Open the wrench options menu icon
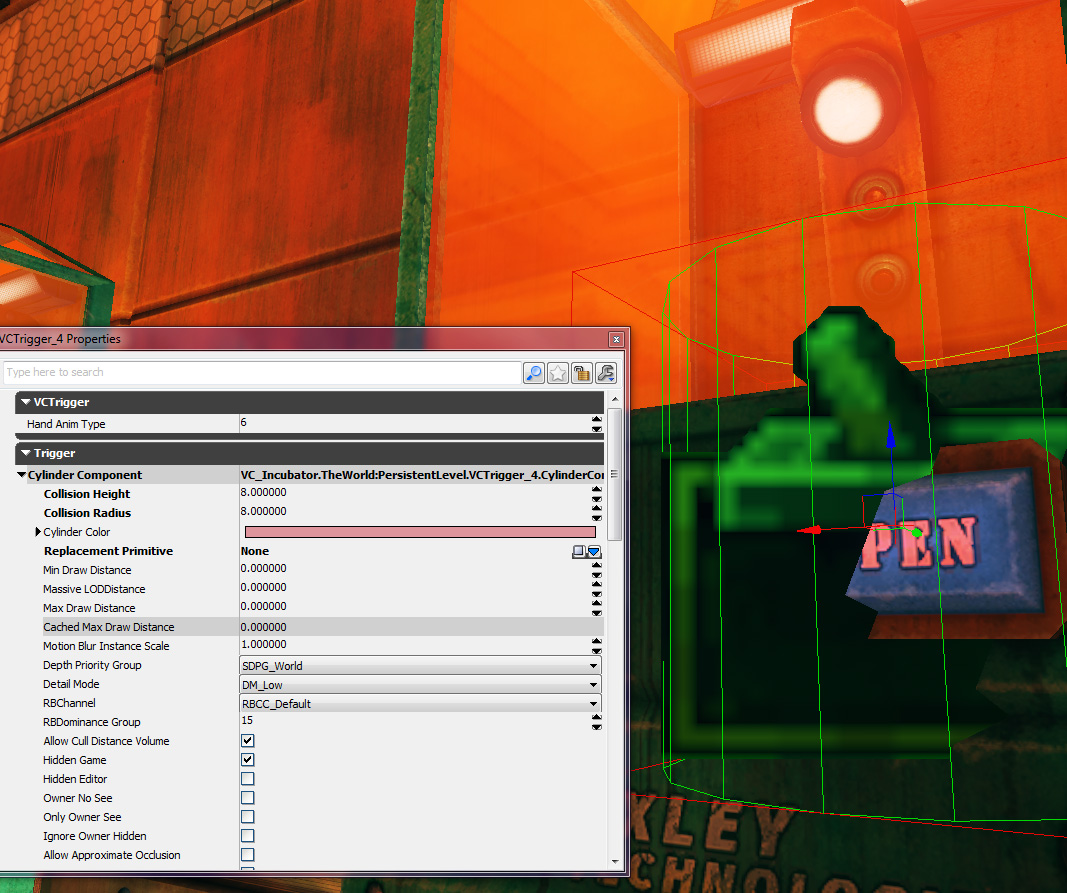Viewport: 1067px width, 893px height. pos(606,373)
